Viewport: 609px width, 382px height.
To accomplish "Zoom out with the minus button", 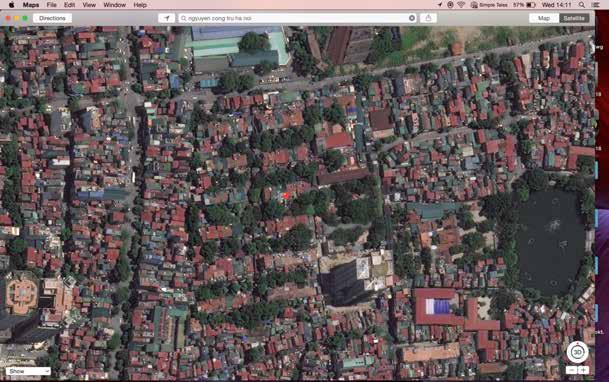I will (x=571, y=370).
